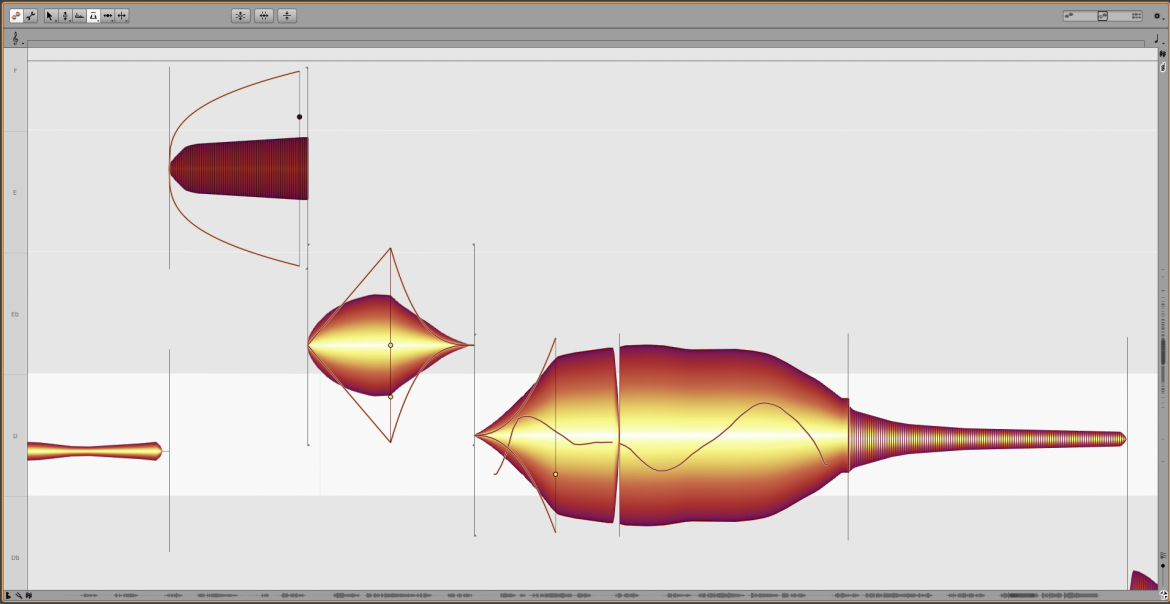This screenshot has width=1170, height=604.
Task: Open the Main tool sub-tool arrow
Action: (x=56, y=20)
